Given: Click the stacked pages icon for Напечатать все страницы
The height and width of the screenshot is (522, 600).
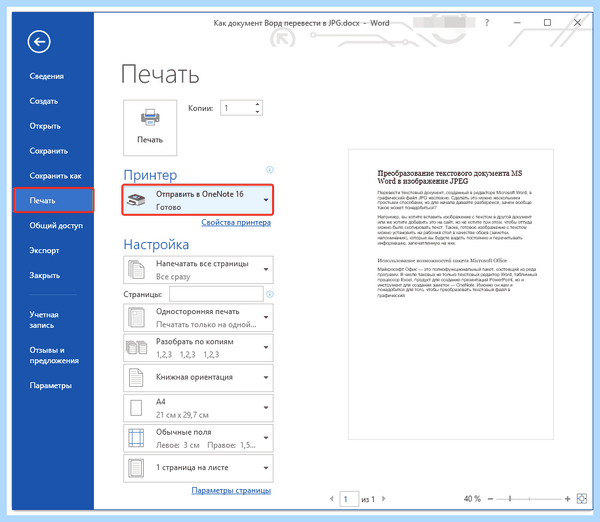Looking at the screenshot, I should point(136,269).
